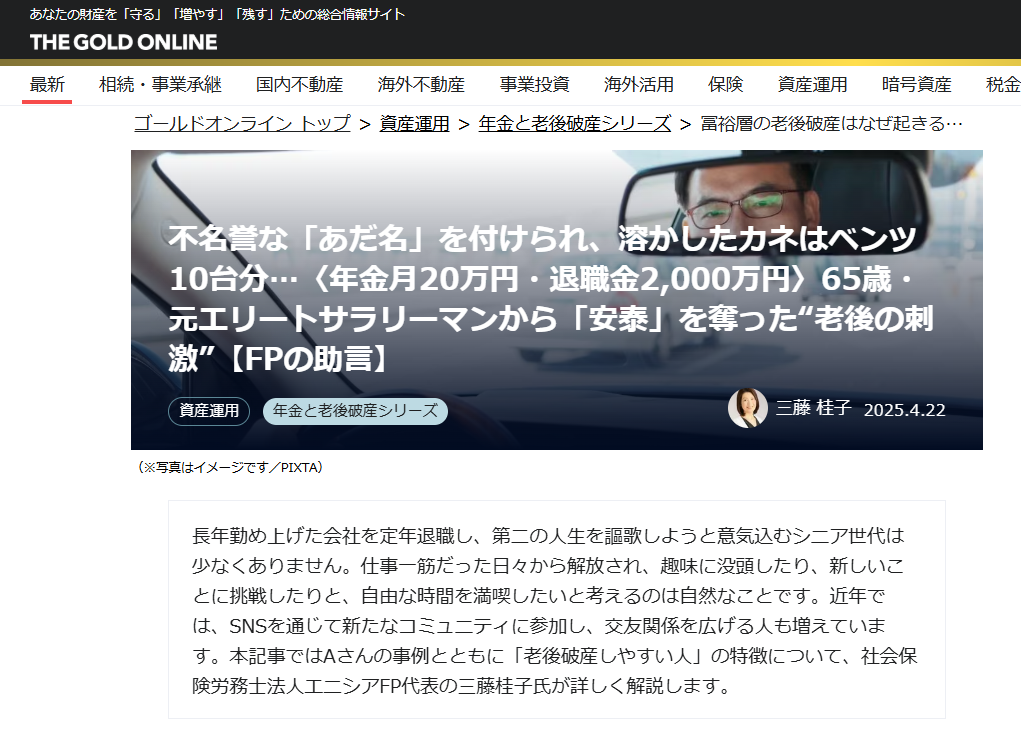Go to 相続・事業承継 category
This screenshot has width=1021, height=737.
160,85
